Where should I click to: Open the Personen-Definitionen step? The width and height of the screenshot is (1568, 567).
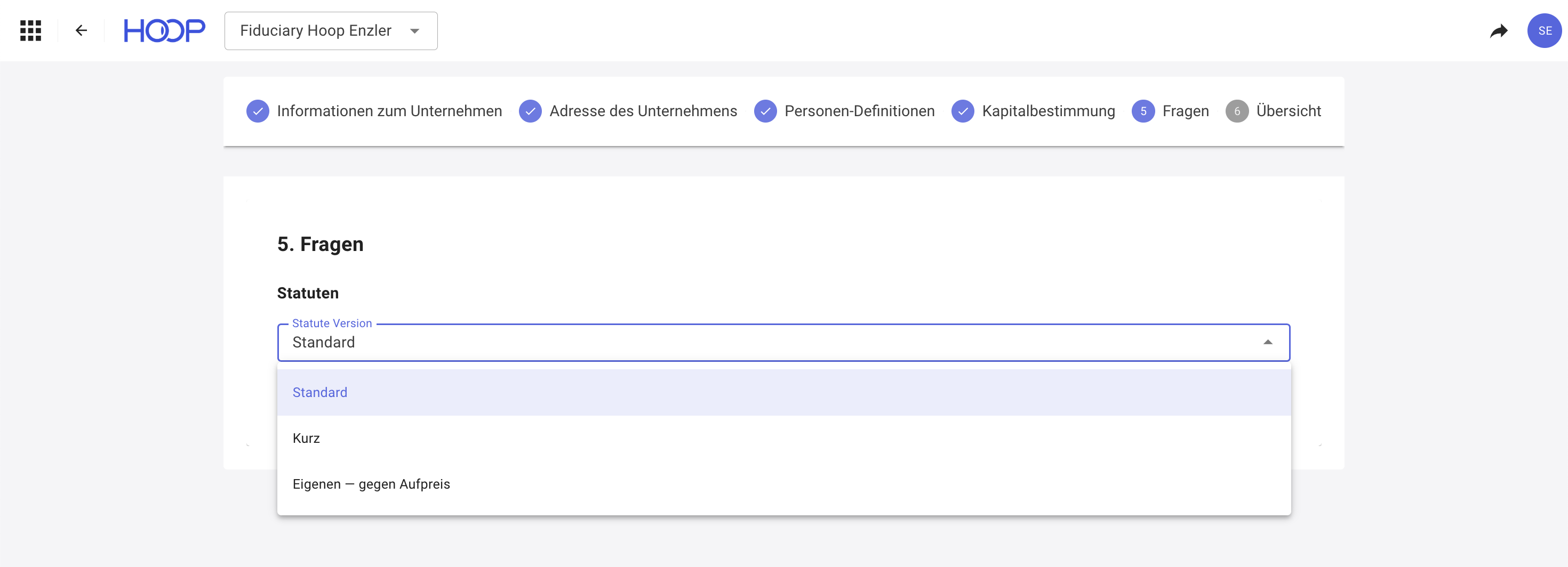coord(859,111)
